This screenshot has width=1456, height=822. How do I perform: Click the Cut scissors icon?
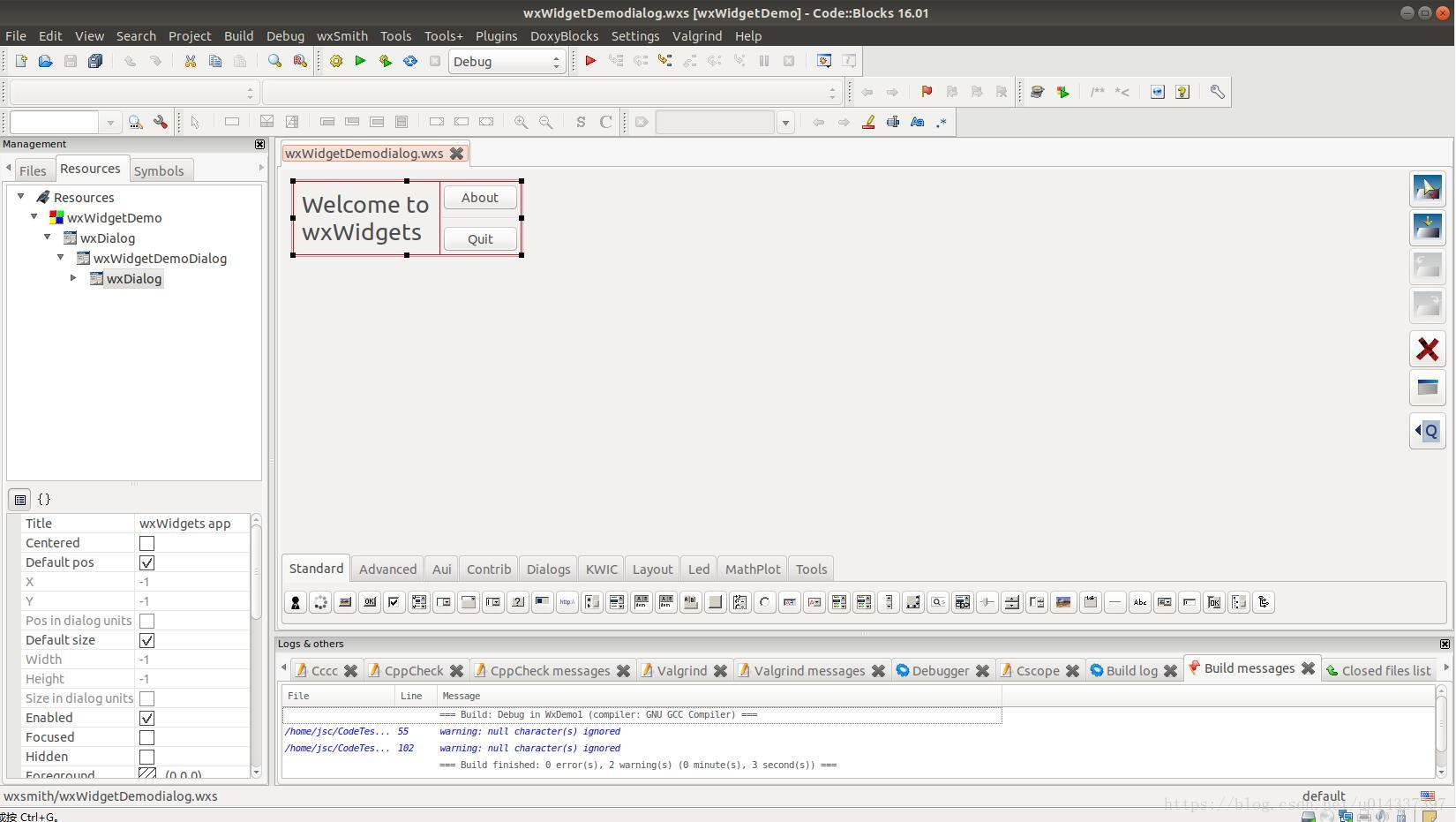190,61
